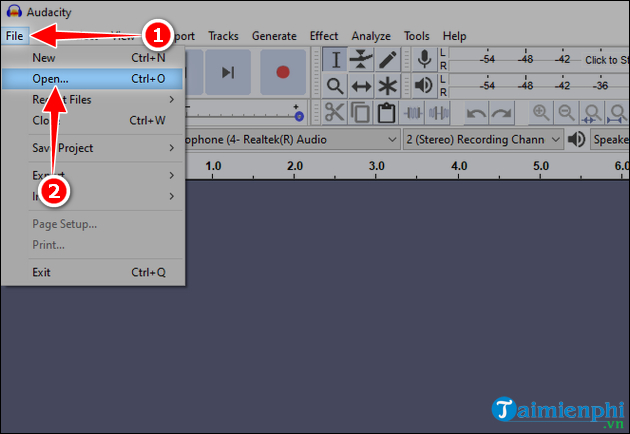Click the 5.0 mark on timeline ruler
This screenshot has height=434, width=630.
(541, 166)
